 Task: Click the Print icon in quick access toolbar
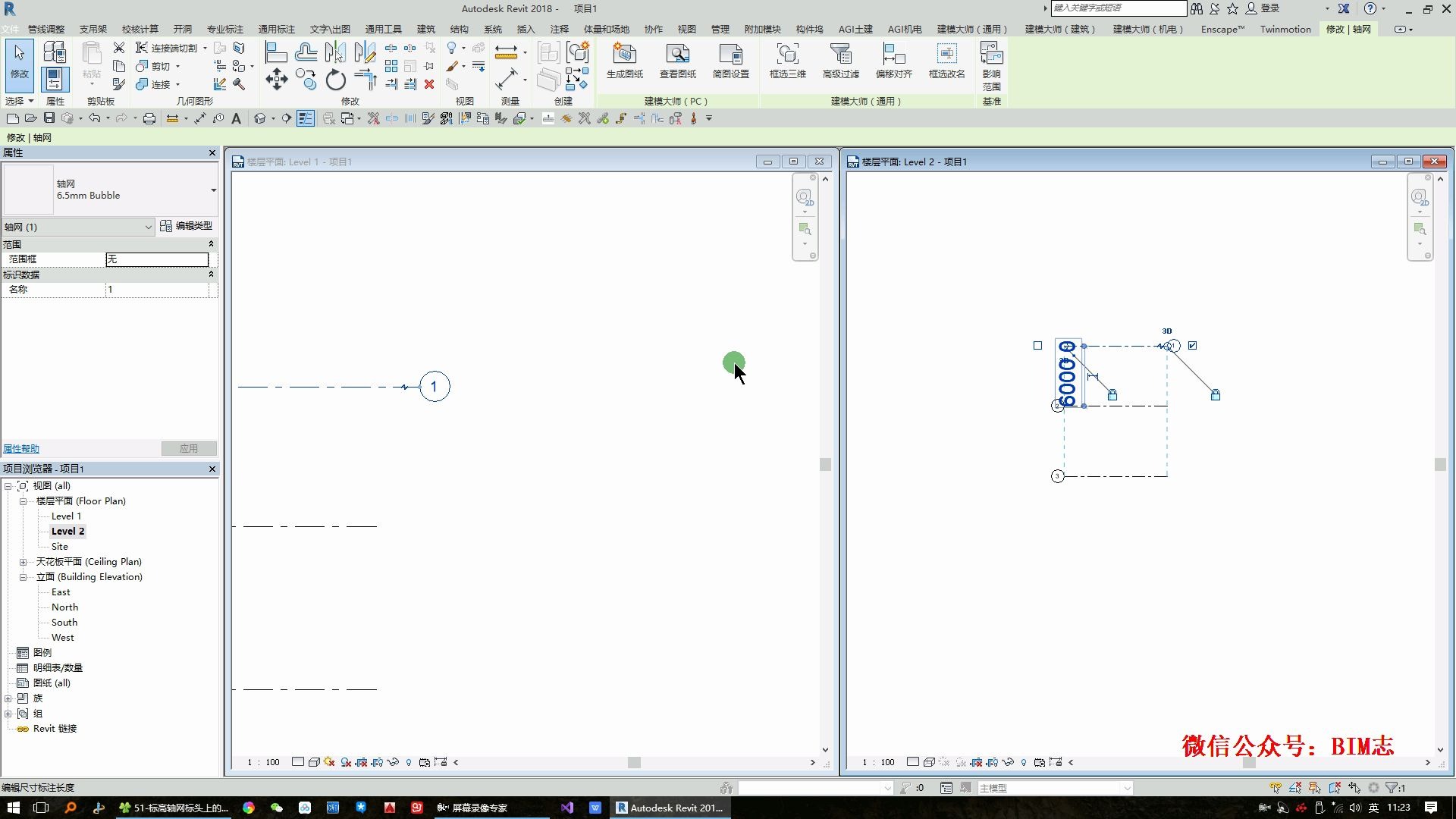(149, 118)
